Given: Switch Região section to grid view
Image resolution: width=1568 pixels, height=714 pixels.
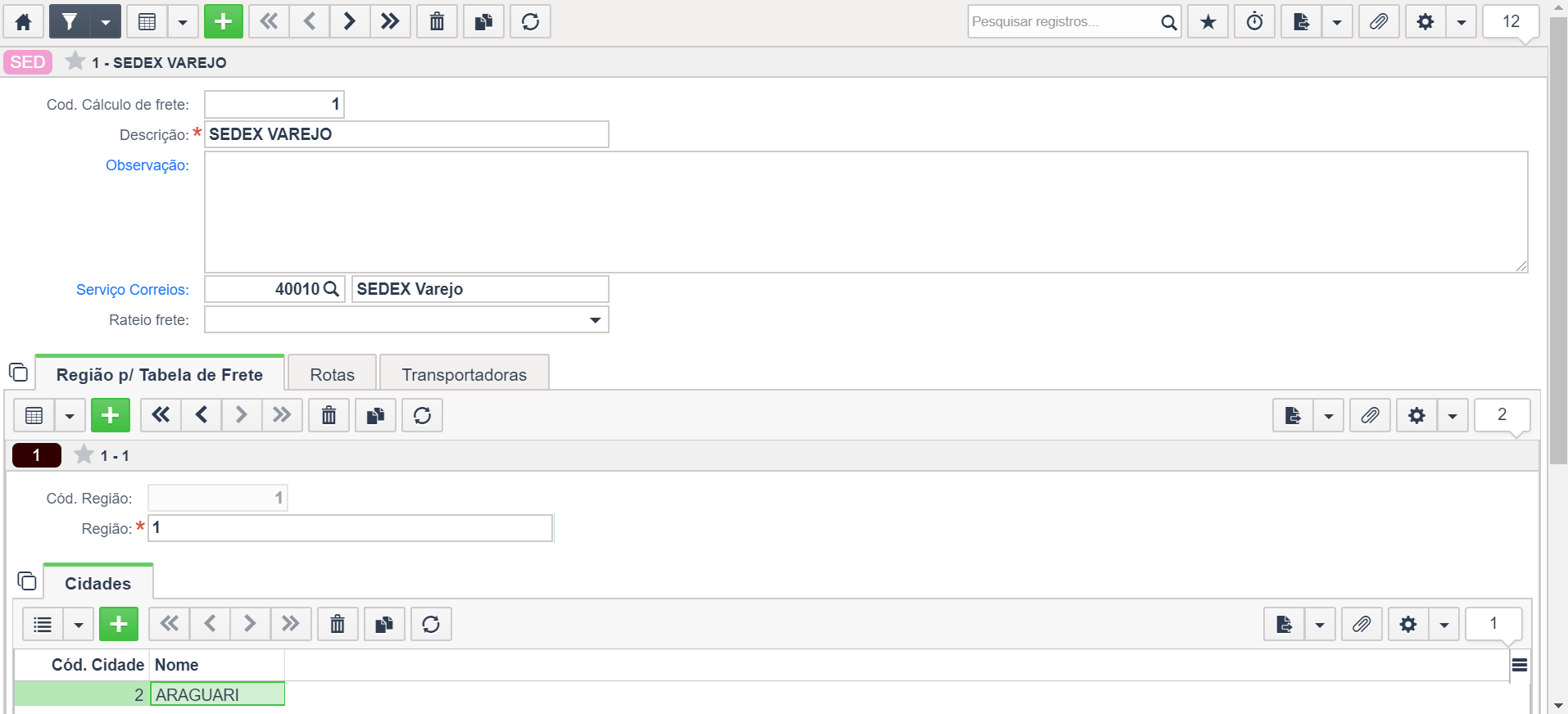Looking at the screenshot, I should pos(34,415).
